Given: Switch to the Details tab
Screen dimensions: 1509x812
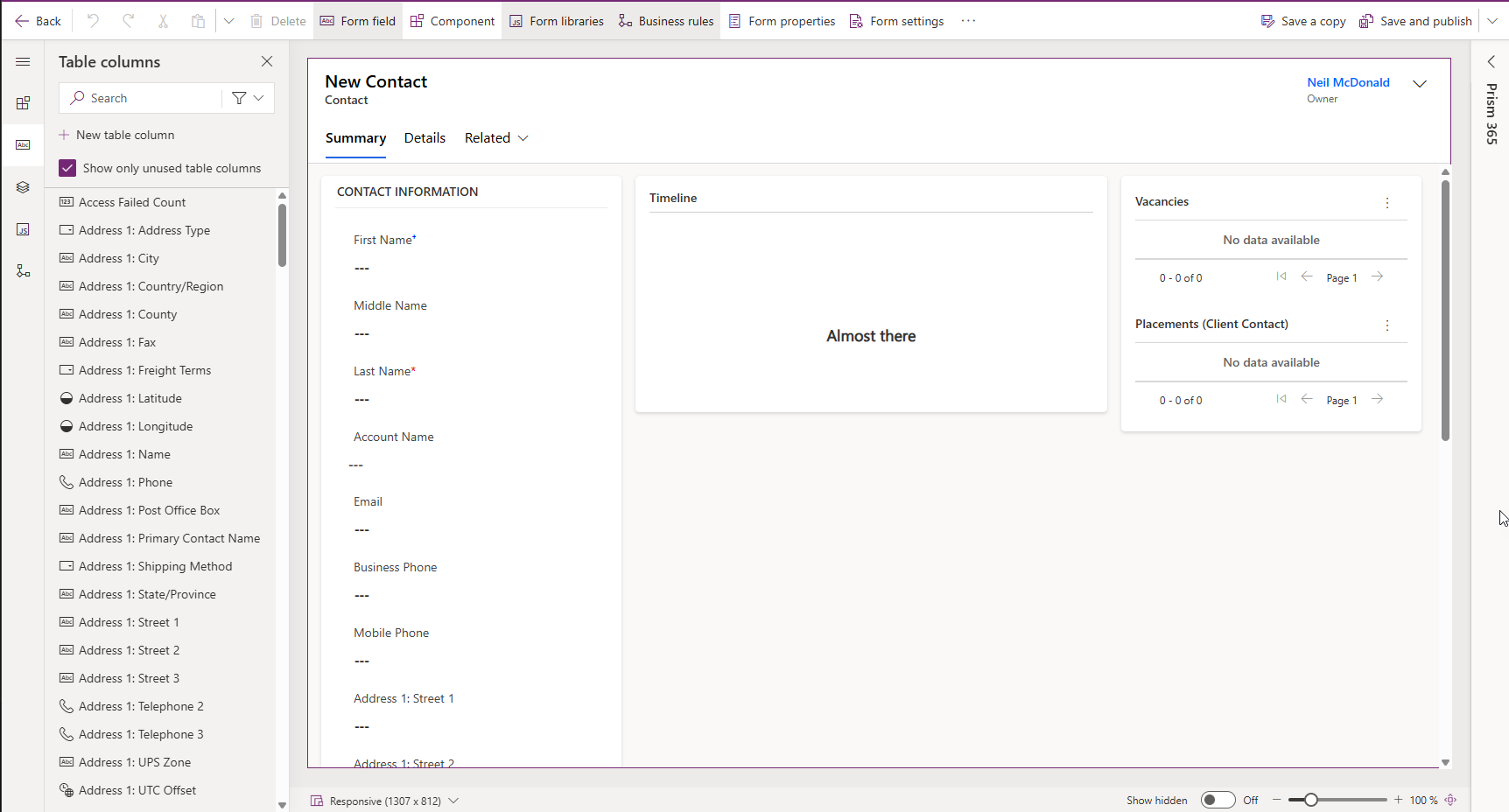Looking at the screenshot, I should pyautogui.click(x=425, y=138).
